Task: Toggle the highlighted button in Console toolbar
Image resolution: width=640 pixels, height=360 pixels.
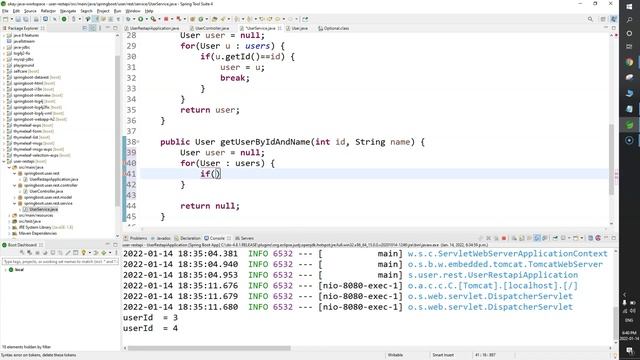Action: point(537,238)
